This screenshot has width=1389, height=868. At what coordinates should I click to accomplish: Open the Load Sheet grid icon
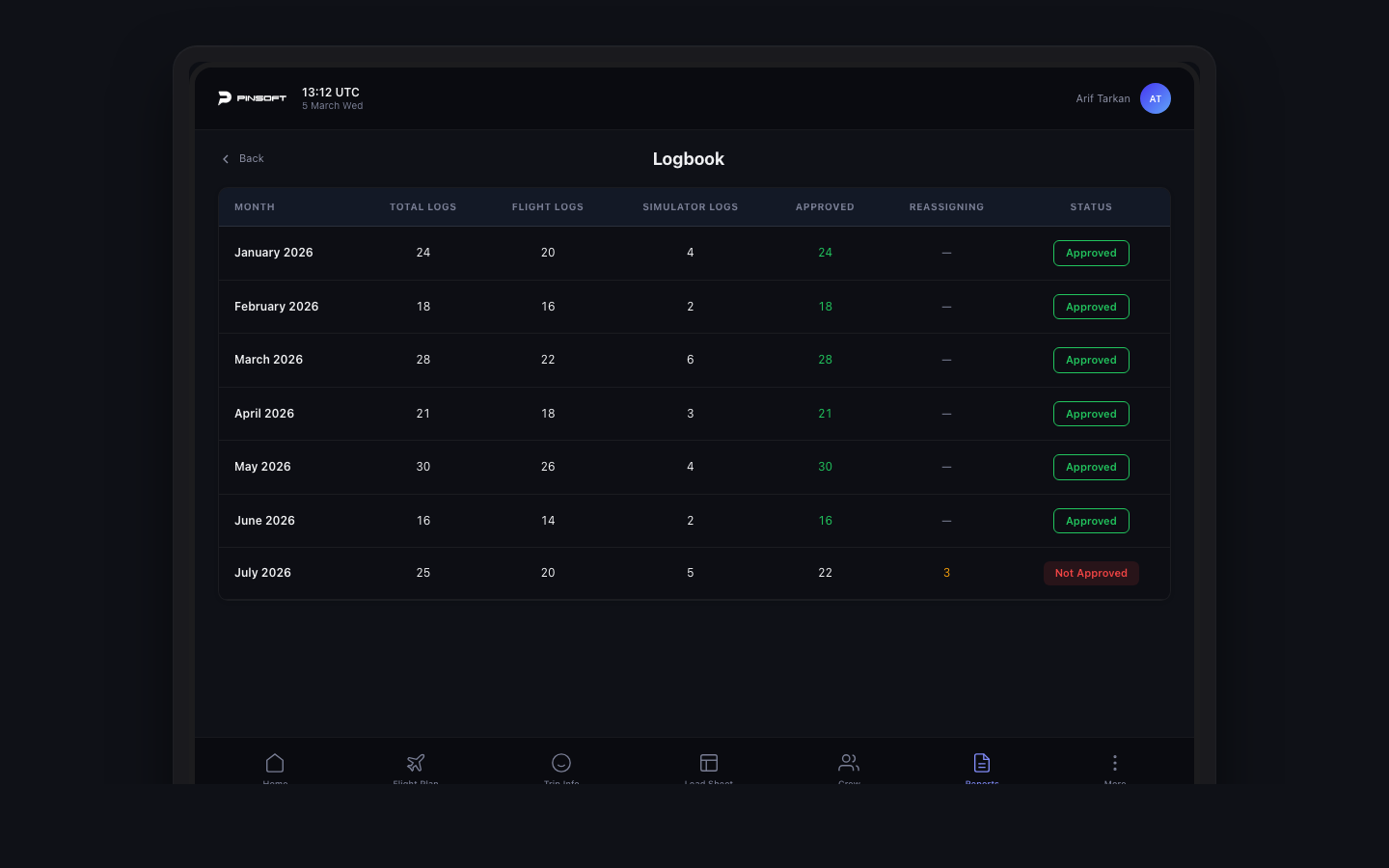[x=709, y=763]
